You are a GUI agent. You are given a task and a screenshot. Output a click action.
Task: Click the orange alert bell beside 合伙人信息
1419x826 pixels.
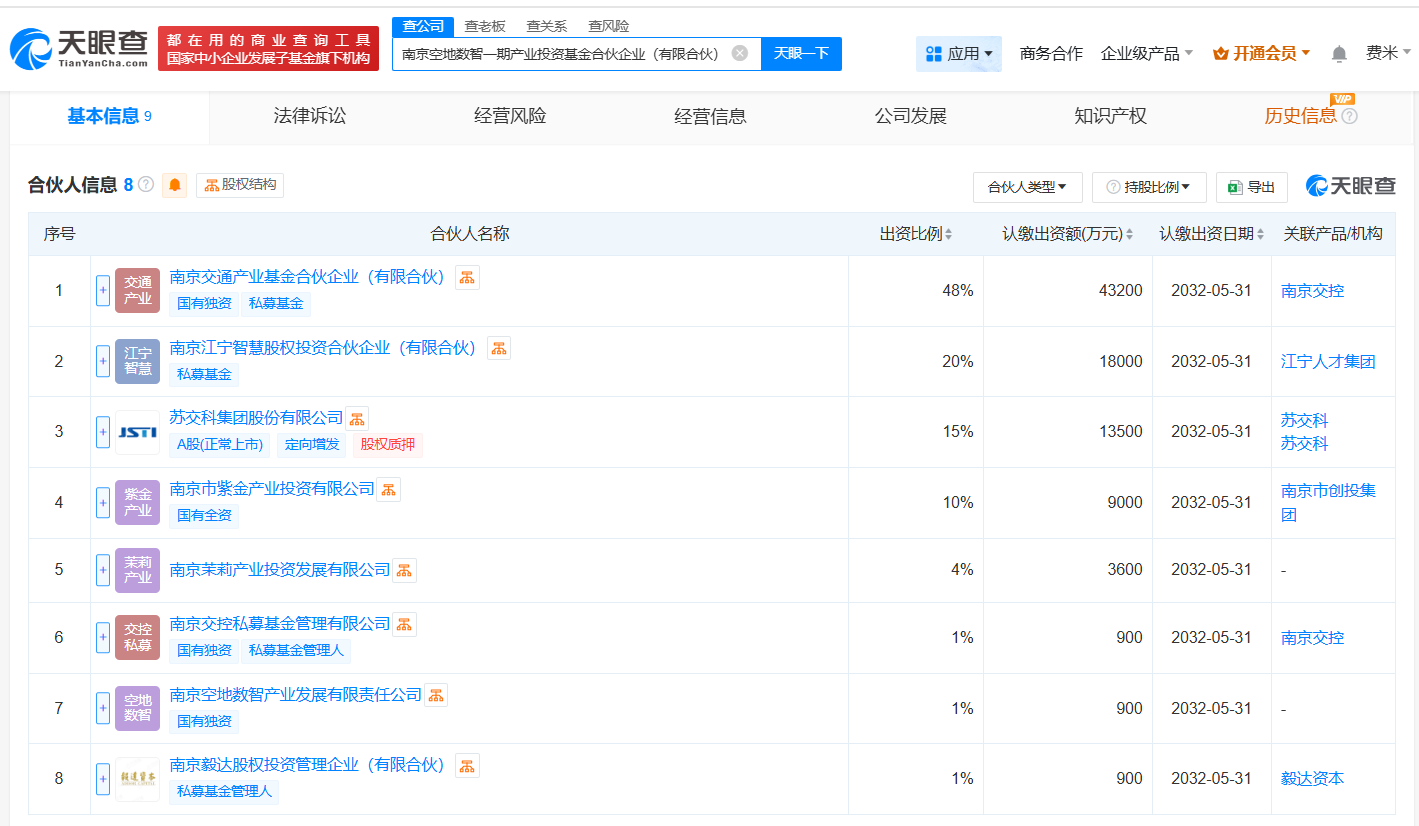tap(175, 185)
